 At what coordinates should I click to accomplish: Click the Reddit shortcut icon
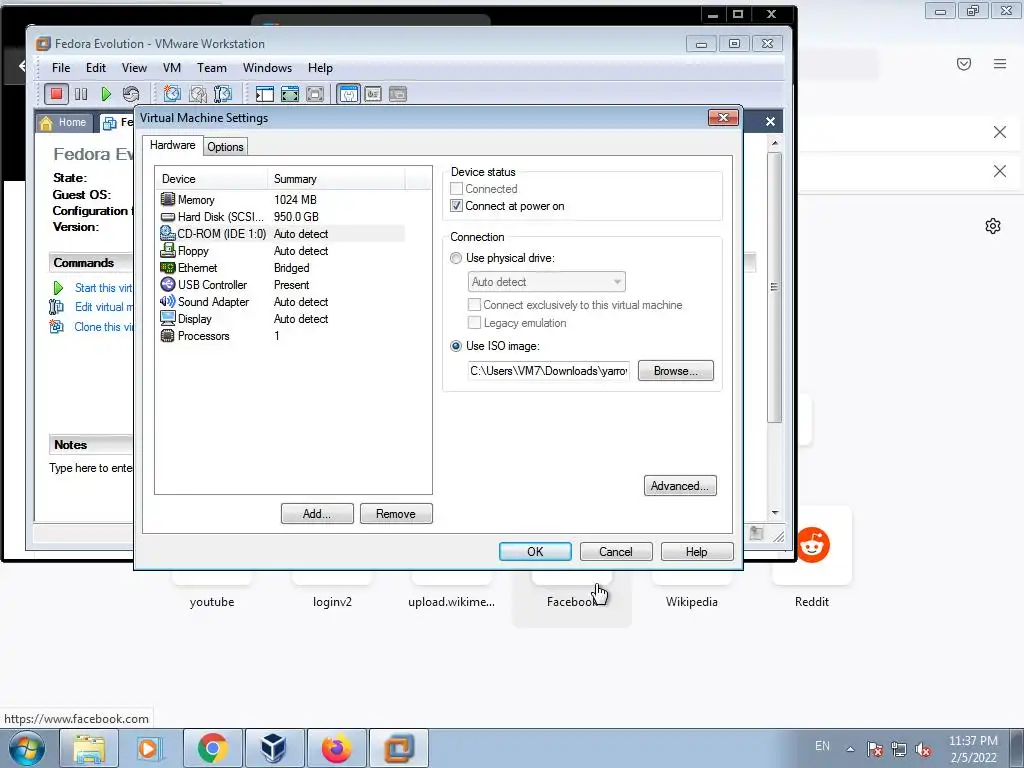(812, 545)
